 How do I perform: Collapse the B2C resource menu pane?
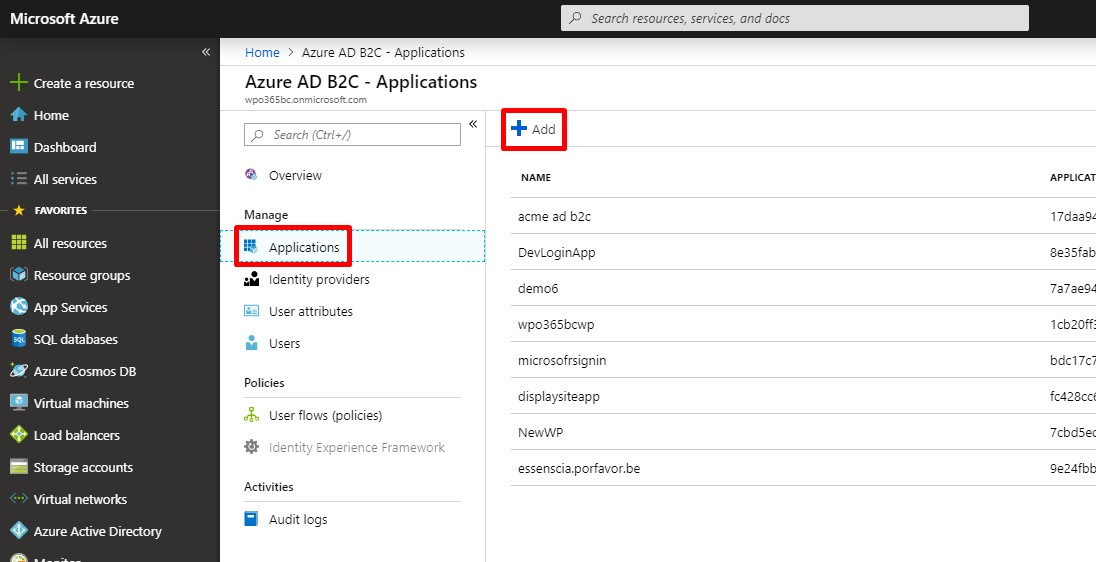point(473,124)
